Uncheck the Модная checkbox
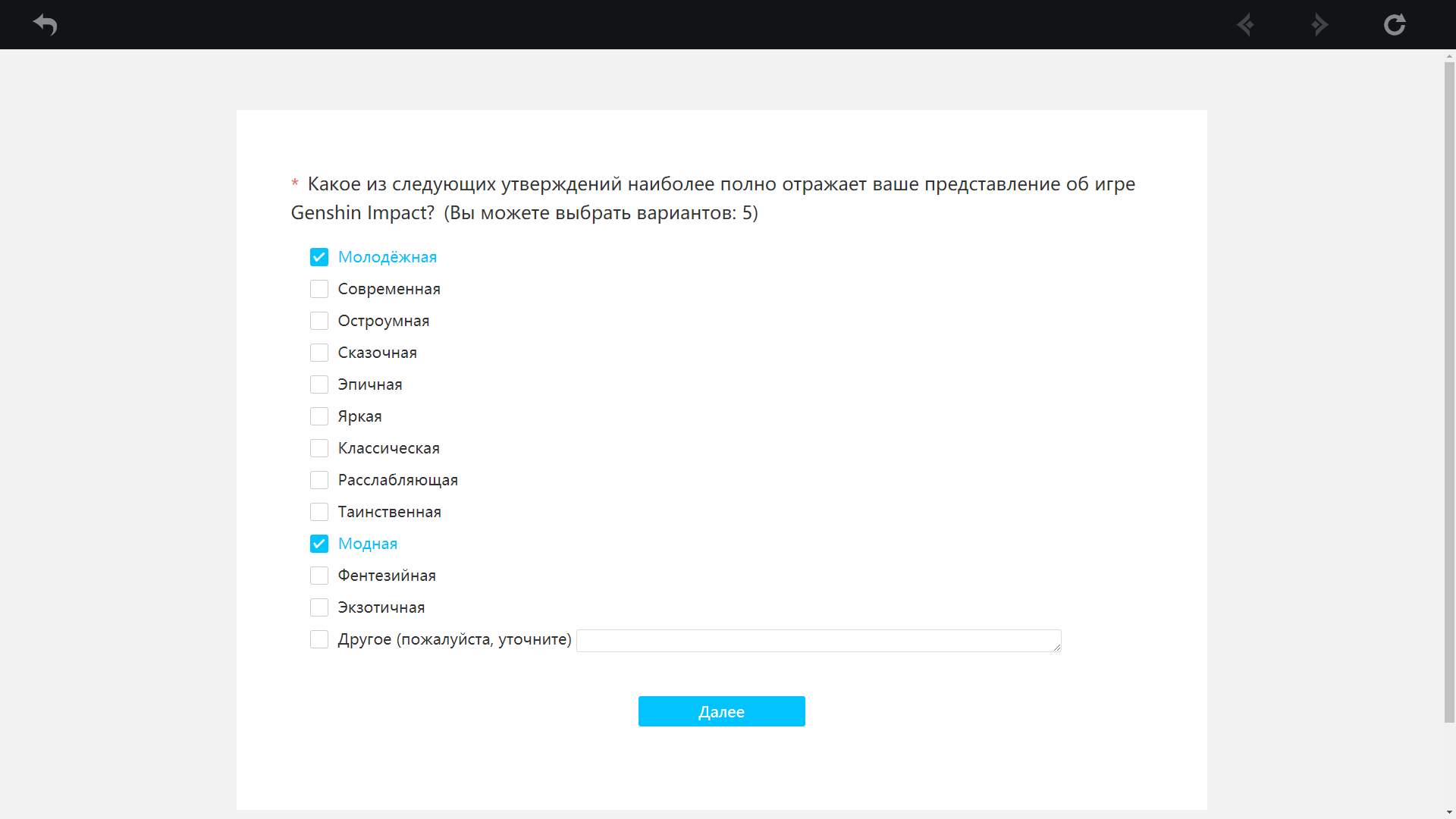Viewport: 1456px width, 819px height. point(319,544)
